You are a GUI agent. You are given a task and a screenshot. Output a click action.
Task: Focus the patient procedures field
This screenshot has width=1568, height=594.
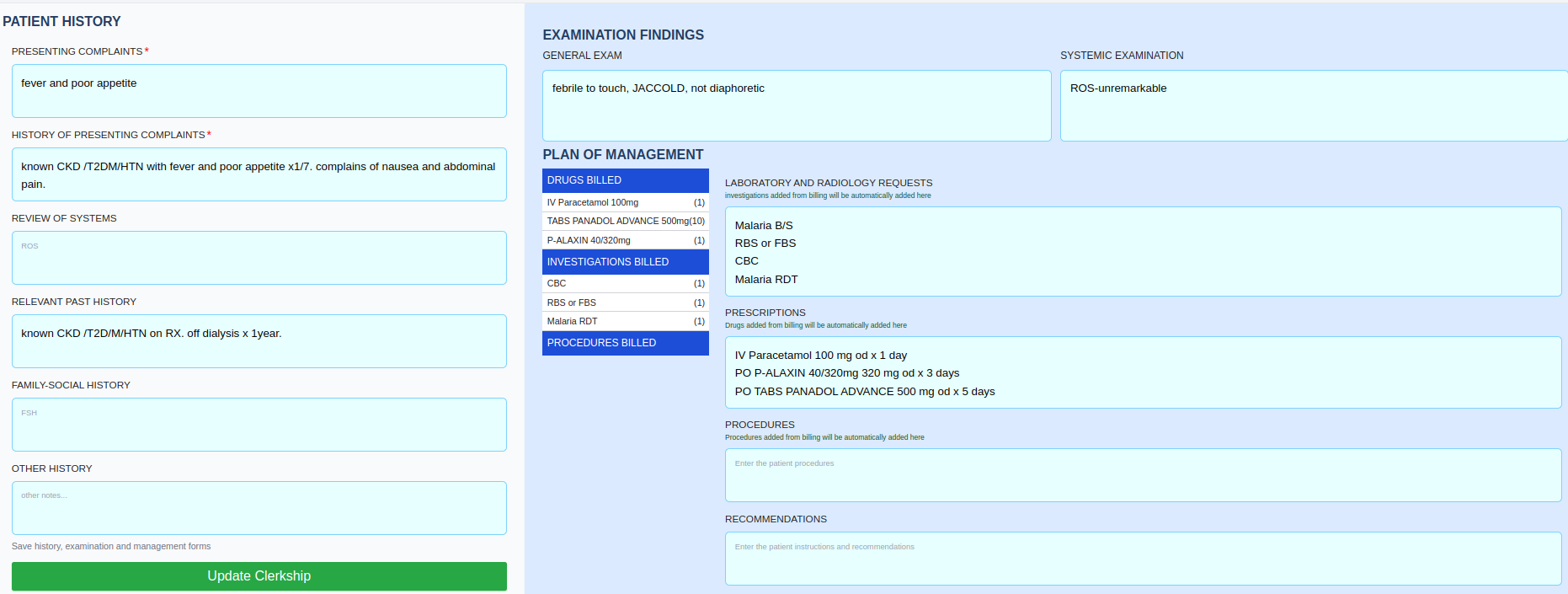pyautogui.click(x=1143, y=475)
